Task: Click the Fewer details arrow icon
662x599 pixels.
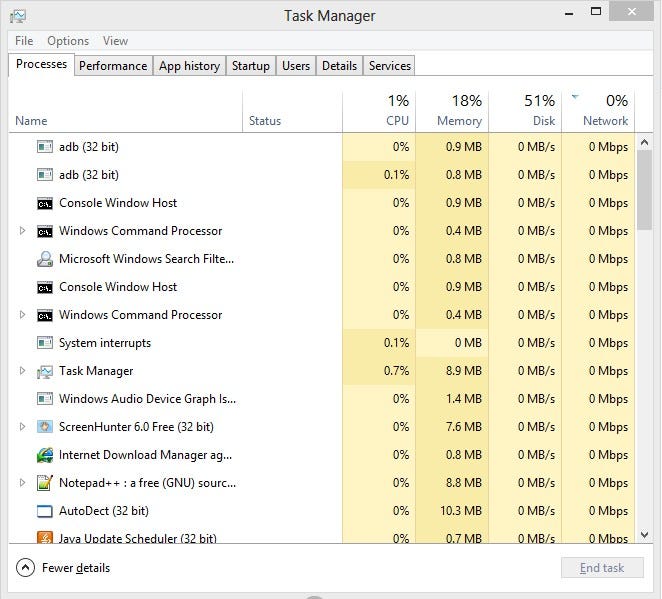Action: tap(25, 568)
